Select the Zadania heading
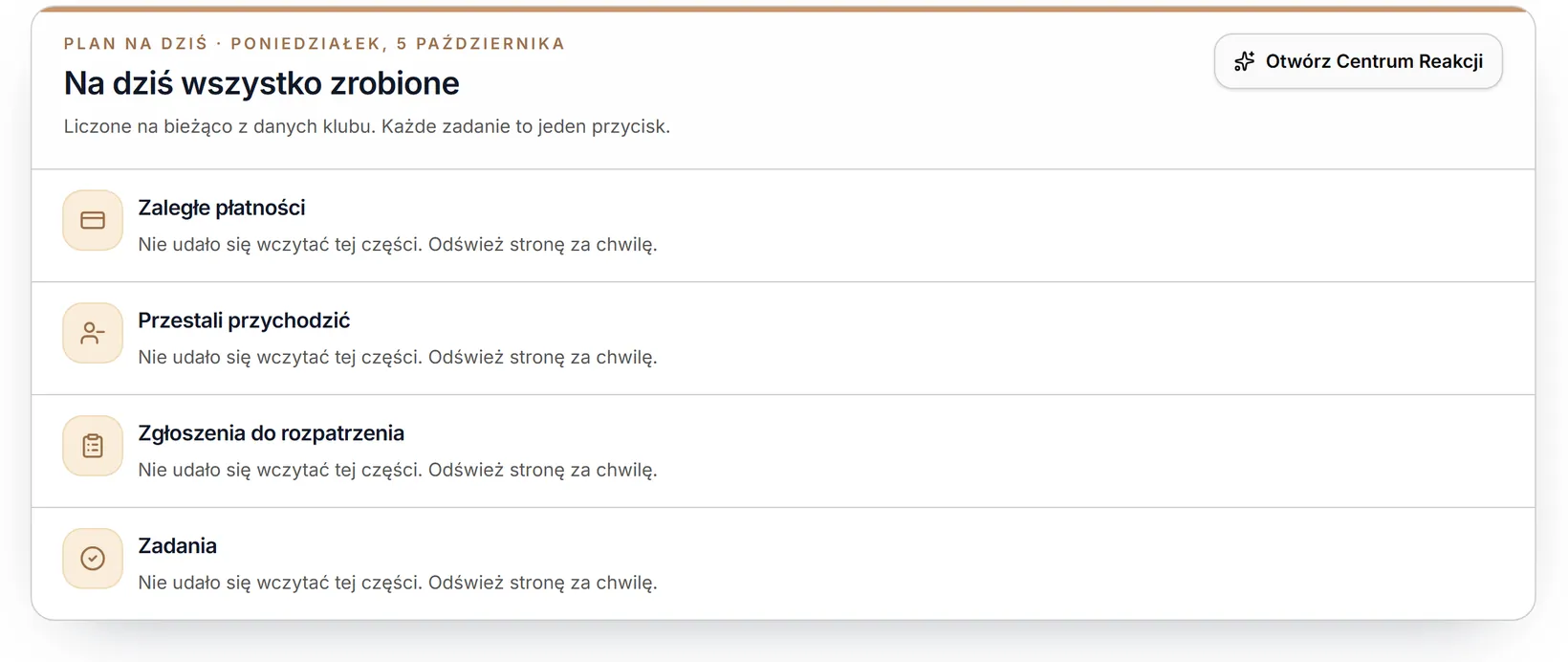 (177, 546)
